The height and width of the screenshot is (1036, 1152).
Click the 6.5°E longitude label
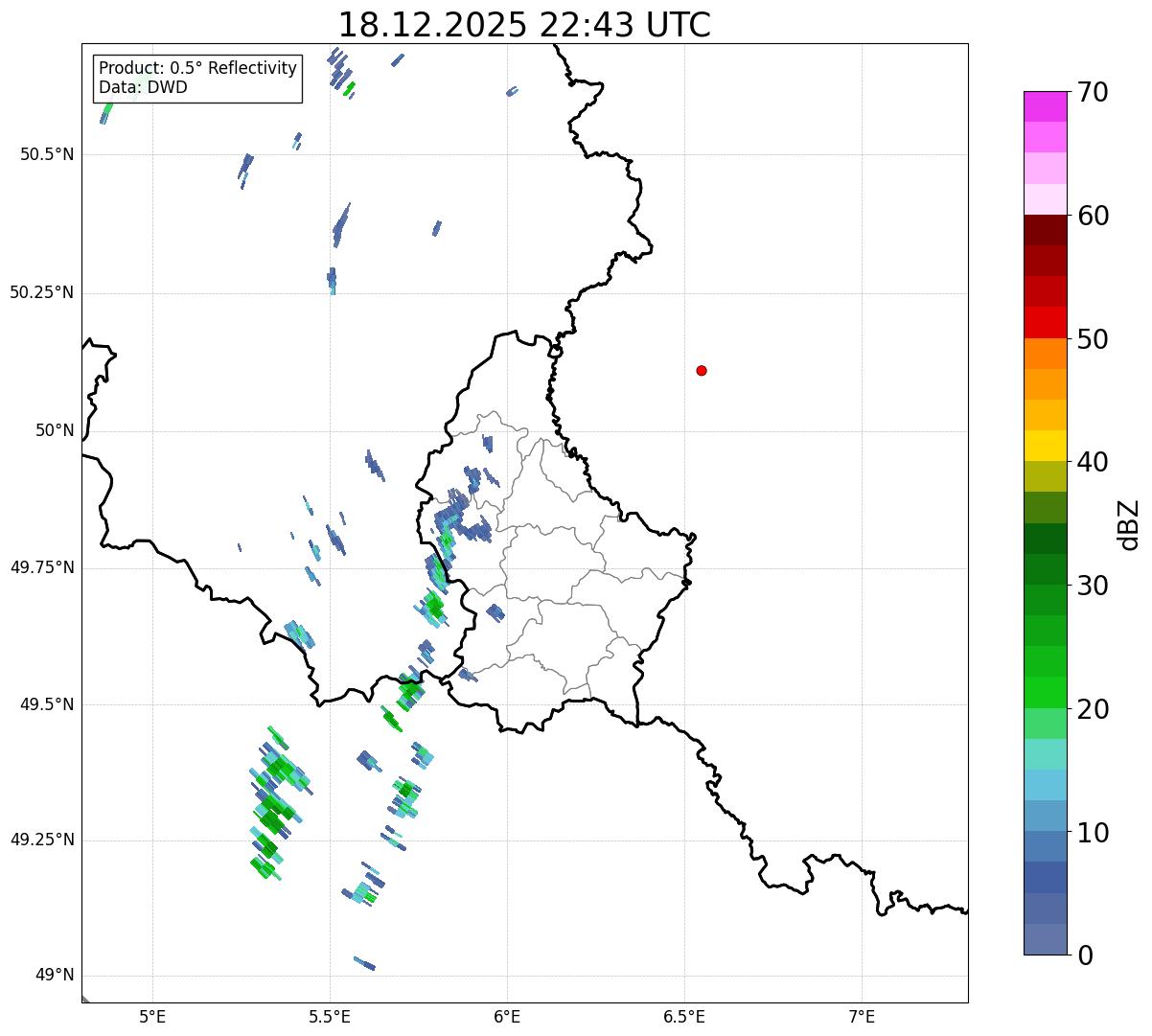tap(684, 1017)
